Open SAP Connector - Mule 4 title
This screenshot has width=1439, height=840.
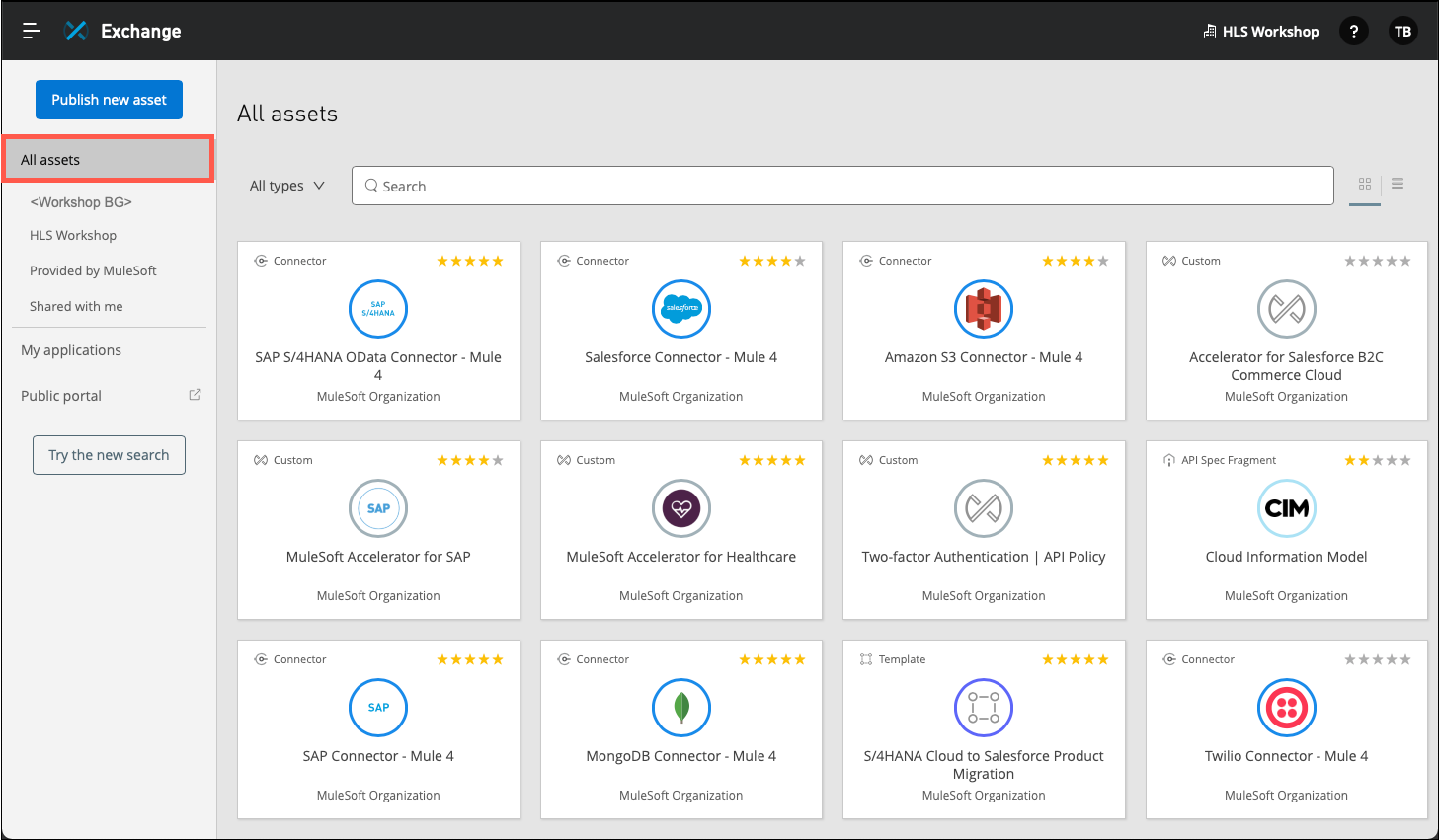click(378, 756)
